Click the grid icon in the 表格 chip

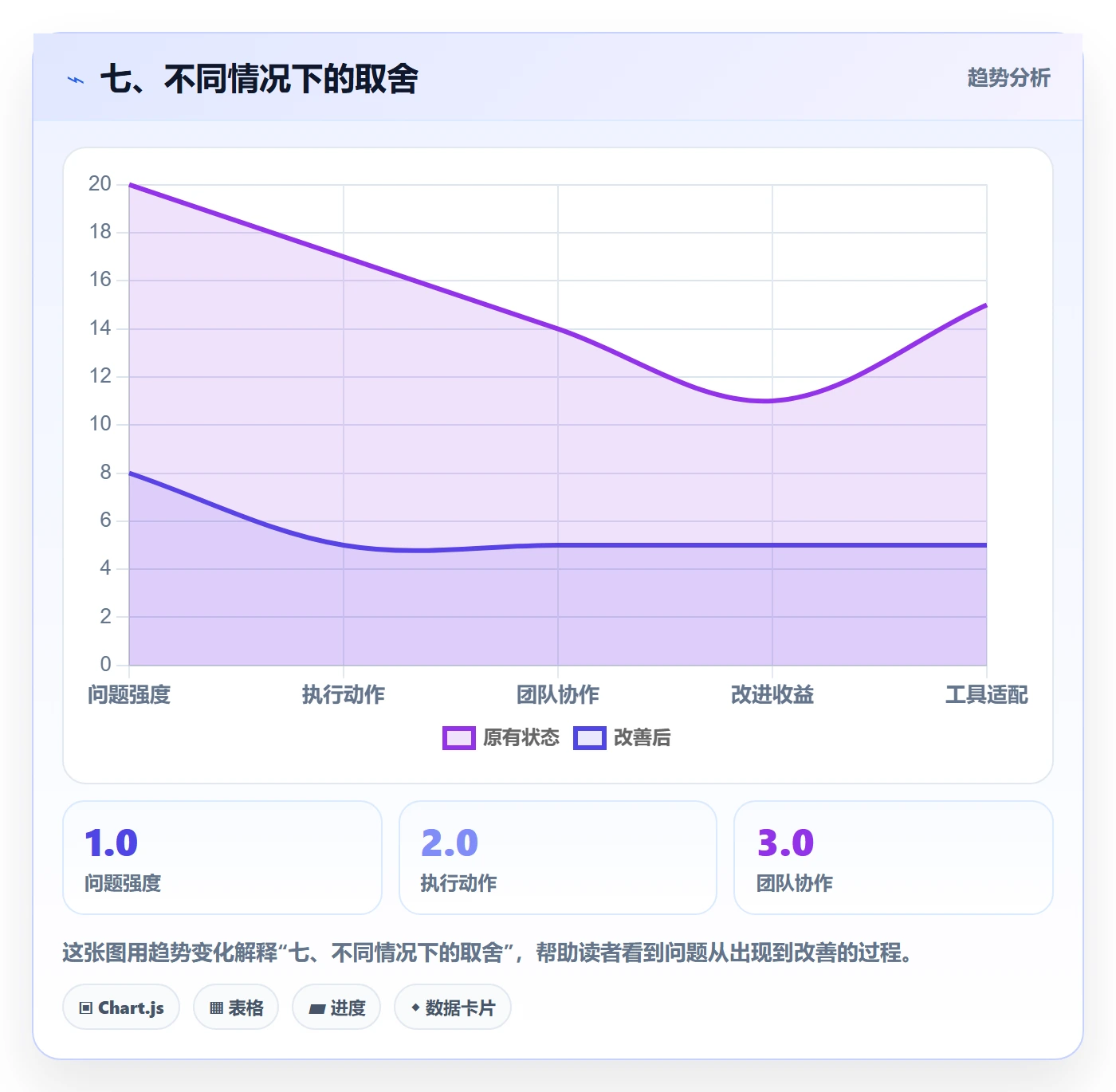pyautogui.click(x=216, y=1008)
